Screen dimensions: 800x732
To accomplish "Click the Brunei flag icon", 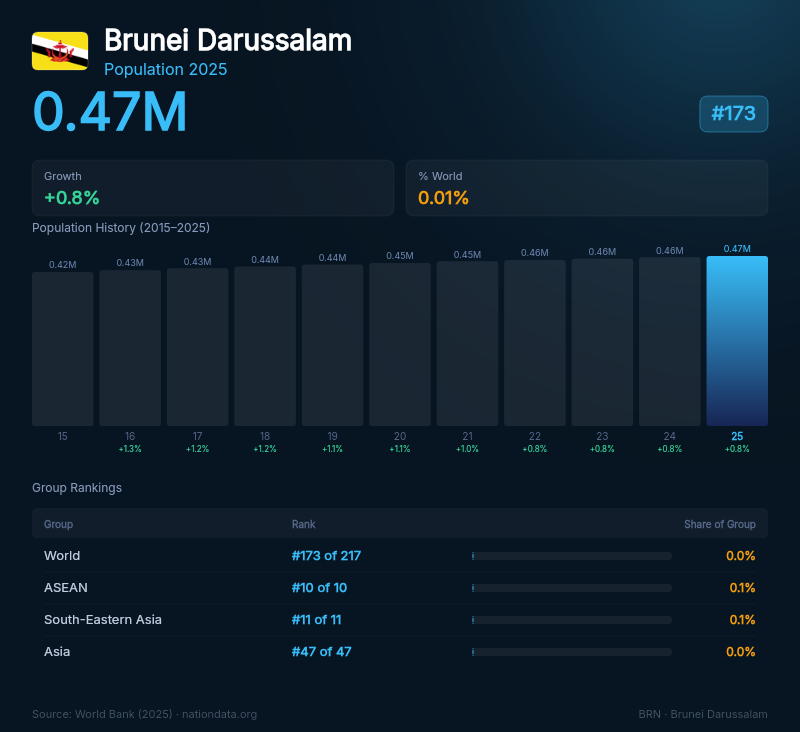I will 60,51.
